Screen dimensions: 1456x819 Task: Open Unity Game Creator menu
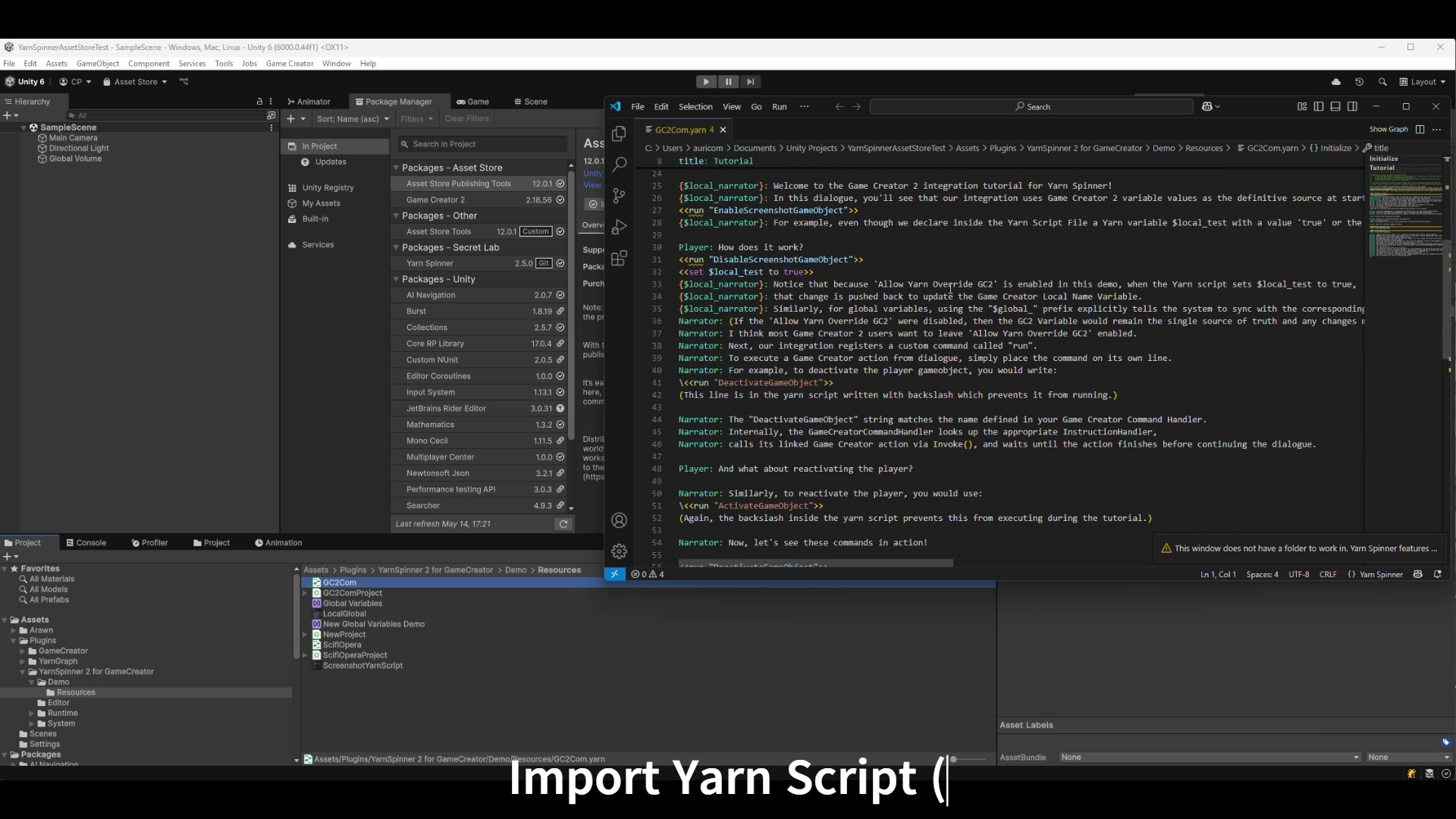[289, 64]
